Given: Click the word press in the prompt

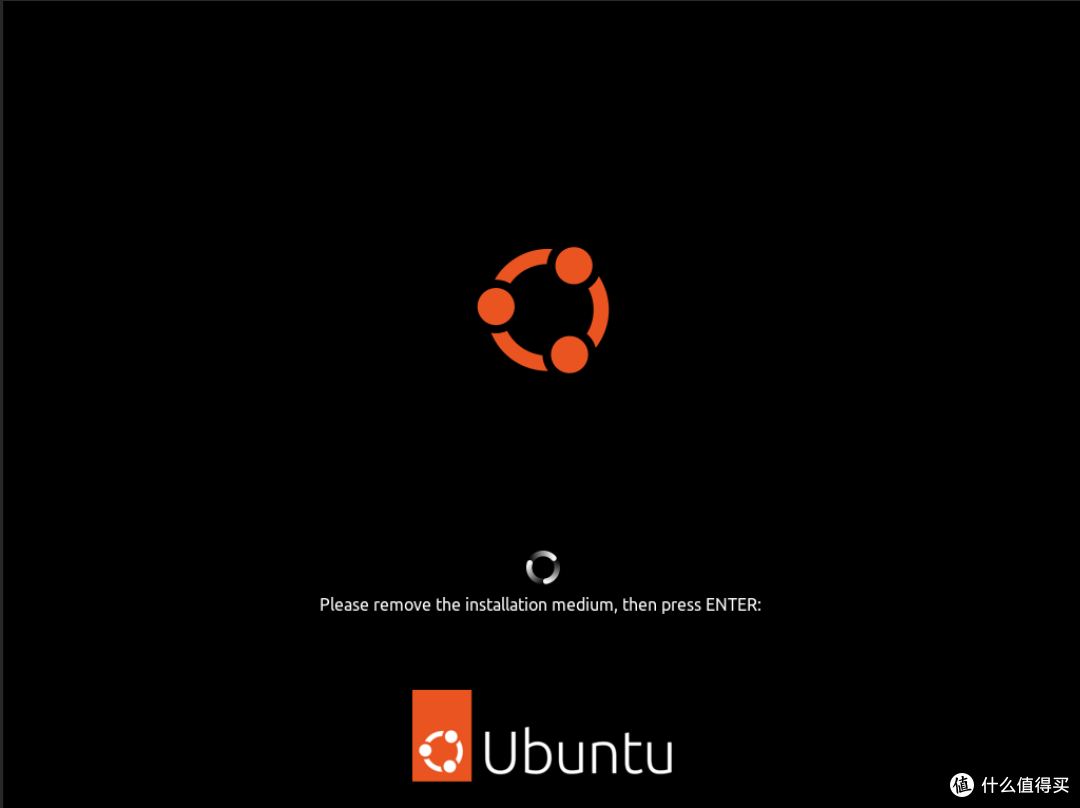Looking at the screenshot, I should click(x=681, y=606).
